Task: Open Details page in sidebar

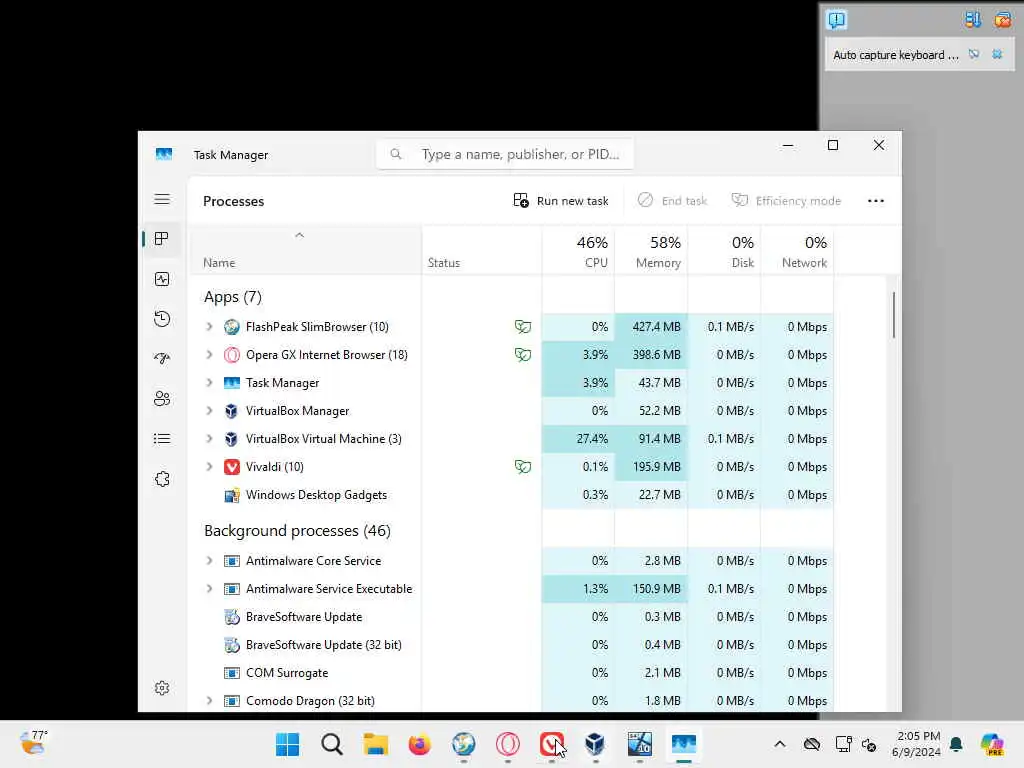Action: click(x=162, y=439)
